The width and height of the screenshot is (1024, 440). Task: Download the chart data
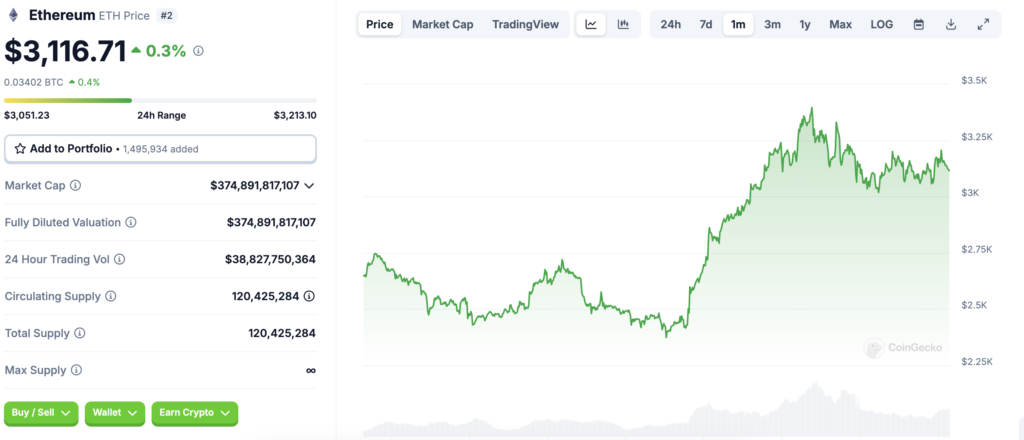tap(951, 24)
